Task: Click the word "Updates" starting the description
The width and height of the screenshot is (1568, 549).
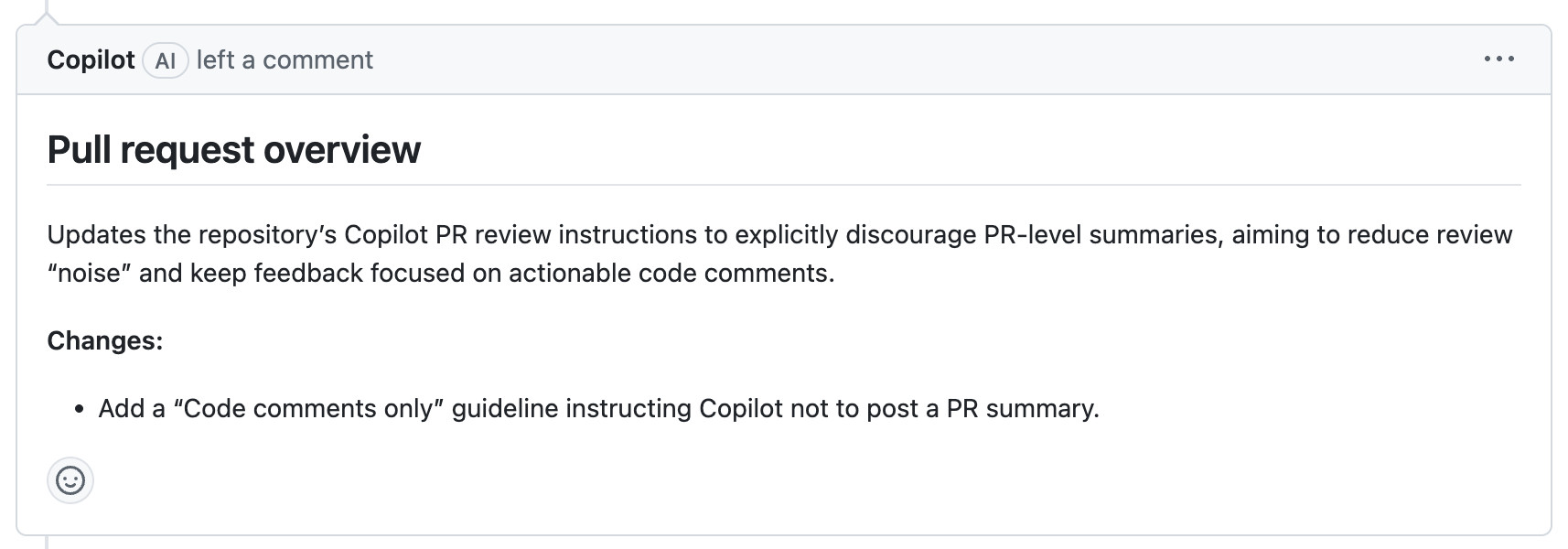Action: [x=97, y=235]
